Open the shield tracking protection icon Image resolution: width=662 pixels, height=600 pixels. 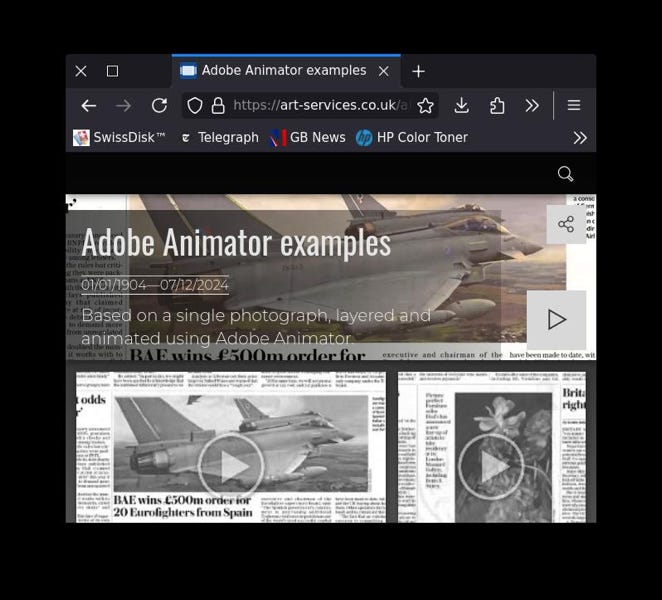[x=195, y=106]
